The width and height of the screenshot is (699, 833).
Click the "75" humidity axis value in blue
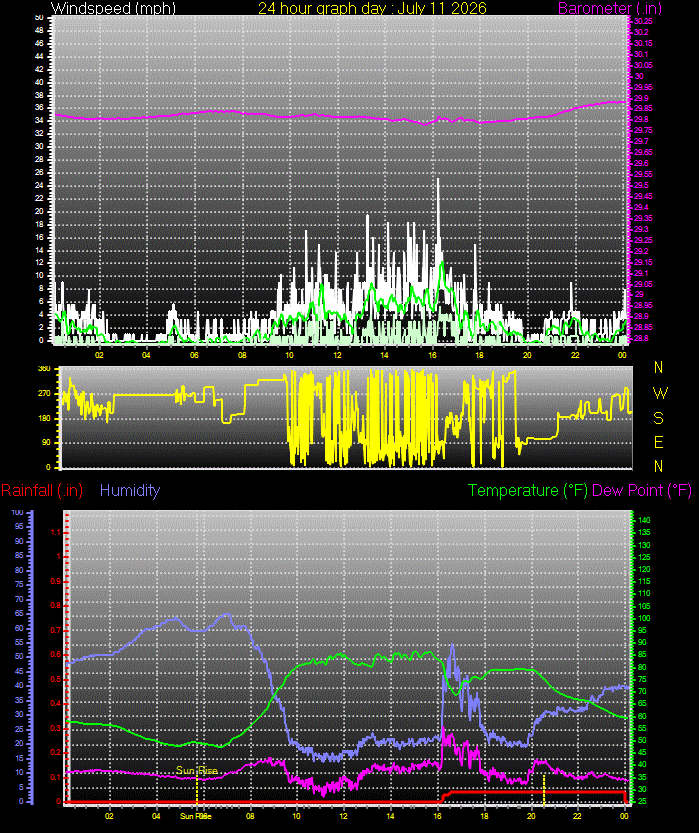pos(19,584)
